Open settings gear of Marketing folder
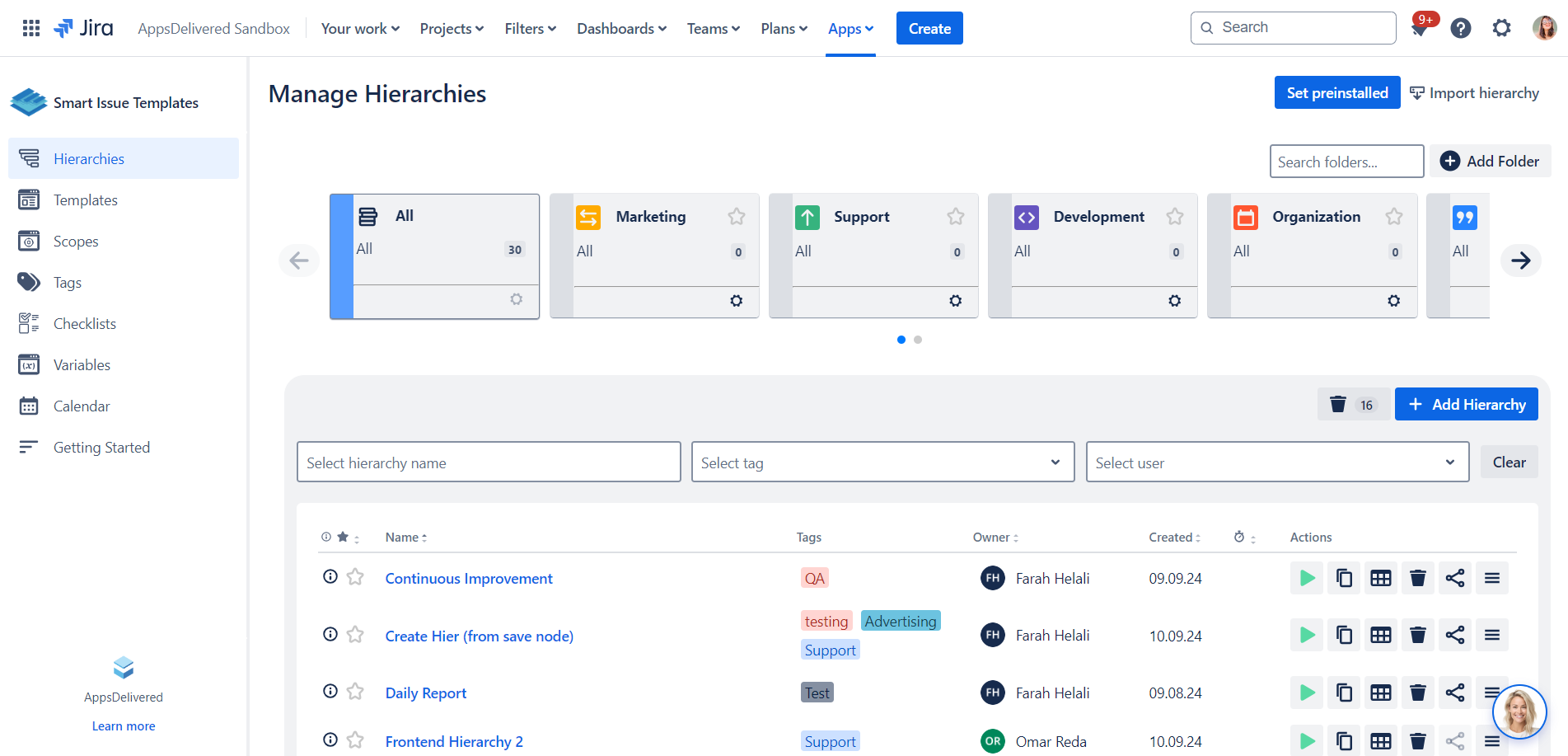Viewport: 1568px width, 756px height. pos(736,301)
